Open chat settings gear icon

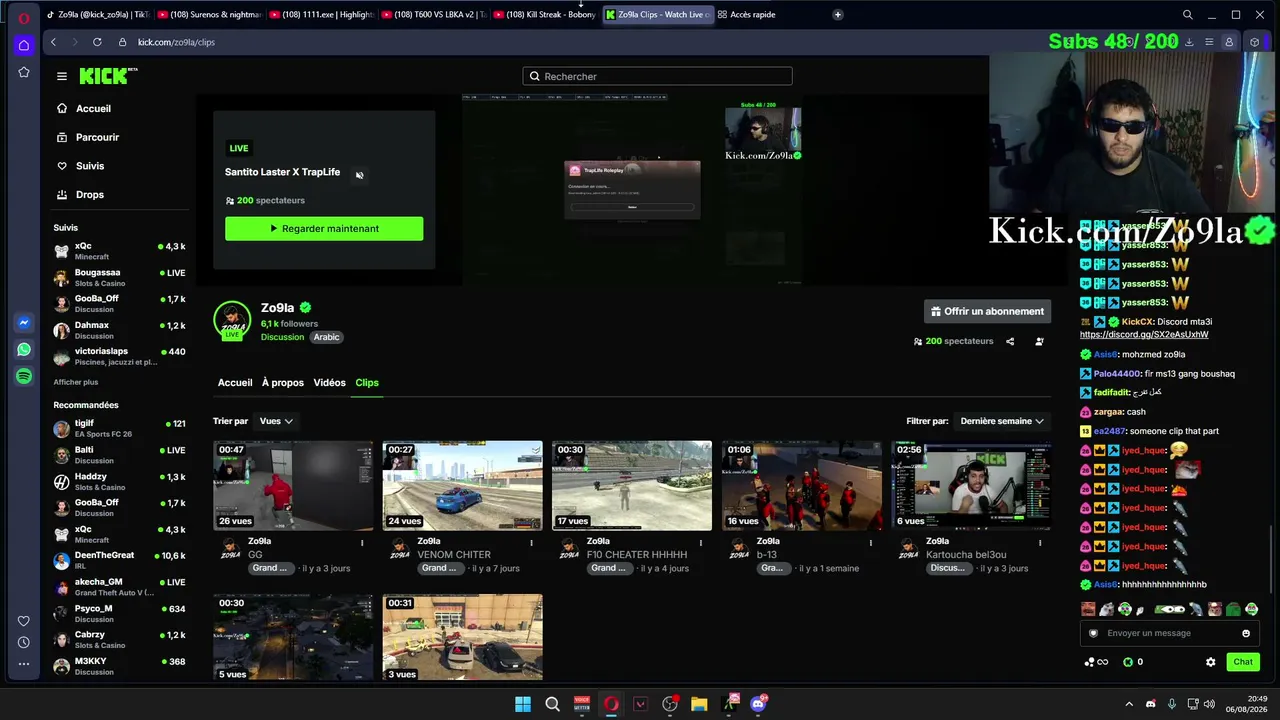(1211, 662)
